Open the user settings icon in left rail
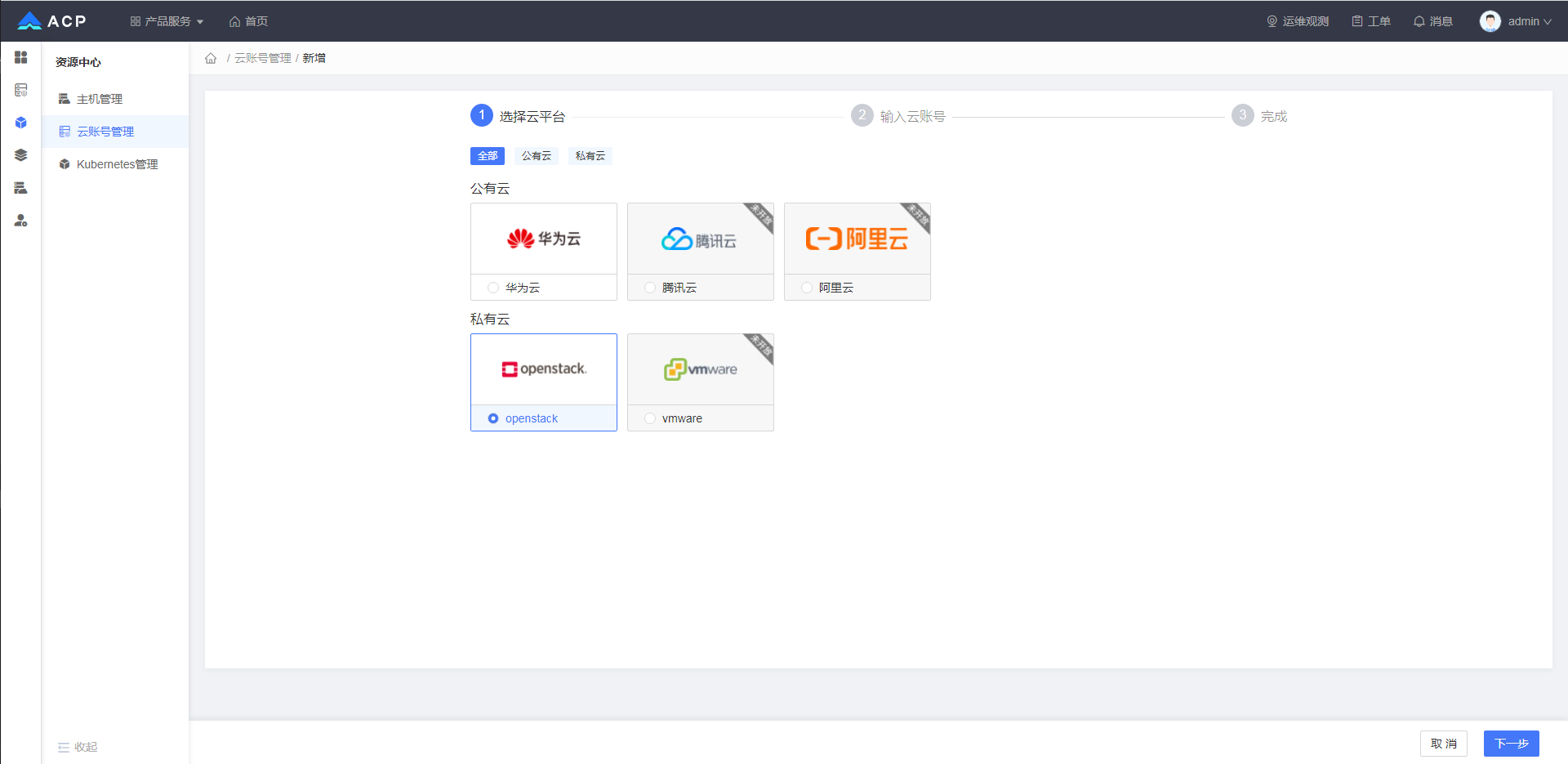The image size is (1568, 764). pyautogui.click(x=21, y=221)
